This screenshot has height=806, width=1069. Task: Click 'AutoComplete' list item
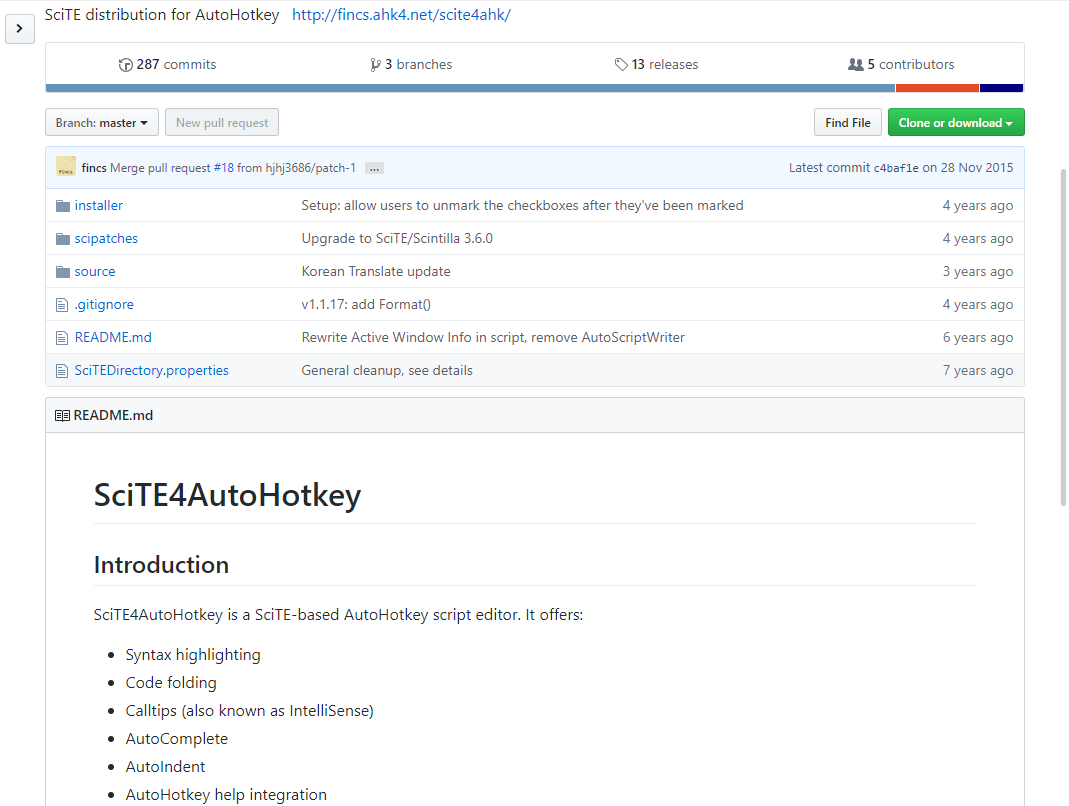(177, 738)
